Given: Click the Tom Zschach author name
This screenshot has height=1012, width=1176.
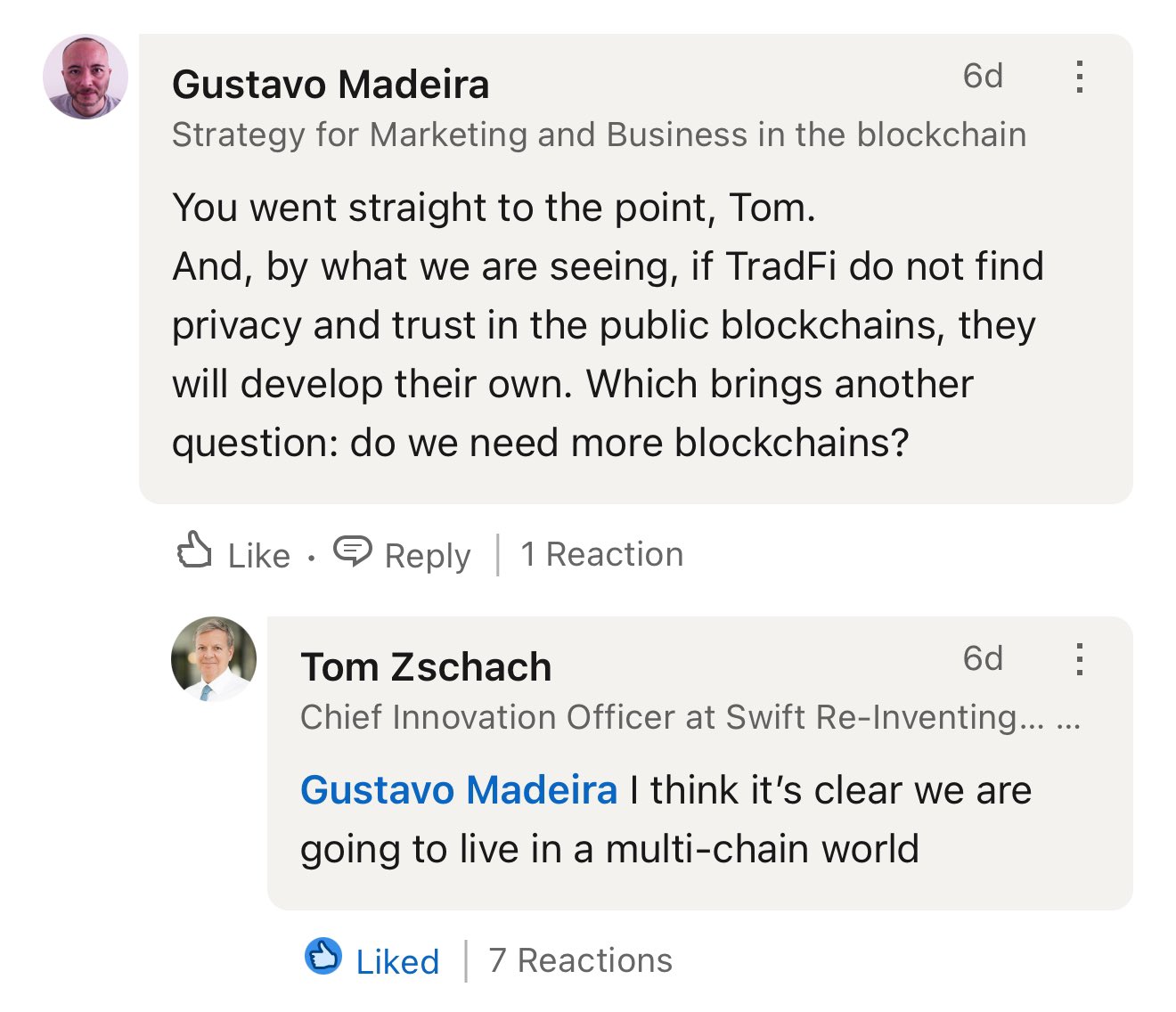Looking at the screenshot, I should coord(426,667).
